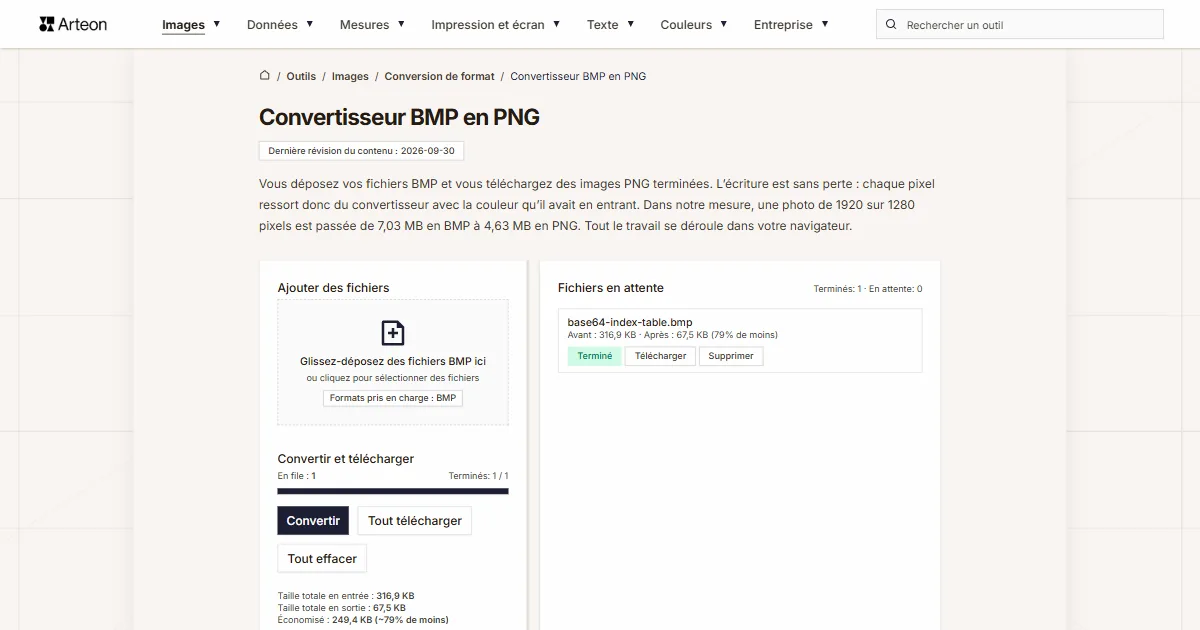The image size is (1200, 630).
Task: Click the add-file icon in drop zone
Action: coord(393,333)
